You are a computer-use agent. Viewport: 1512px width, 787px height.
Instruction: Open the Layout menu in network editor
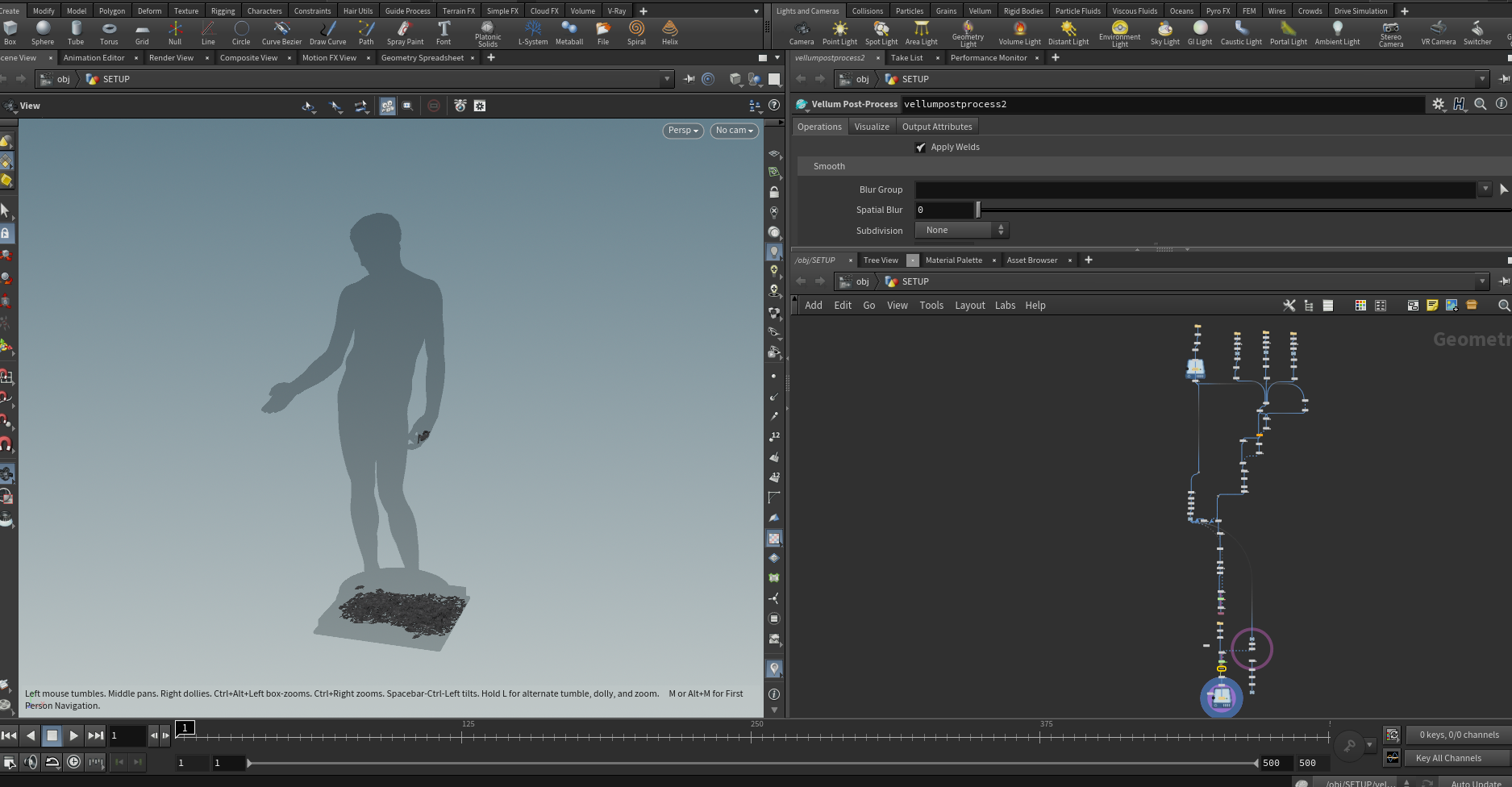pos(969,306)
